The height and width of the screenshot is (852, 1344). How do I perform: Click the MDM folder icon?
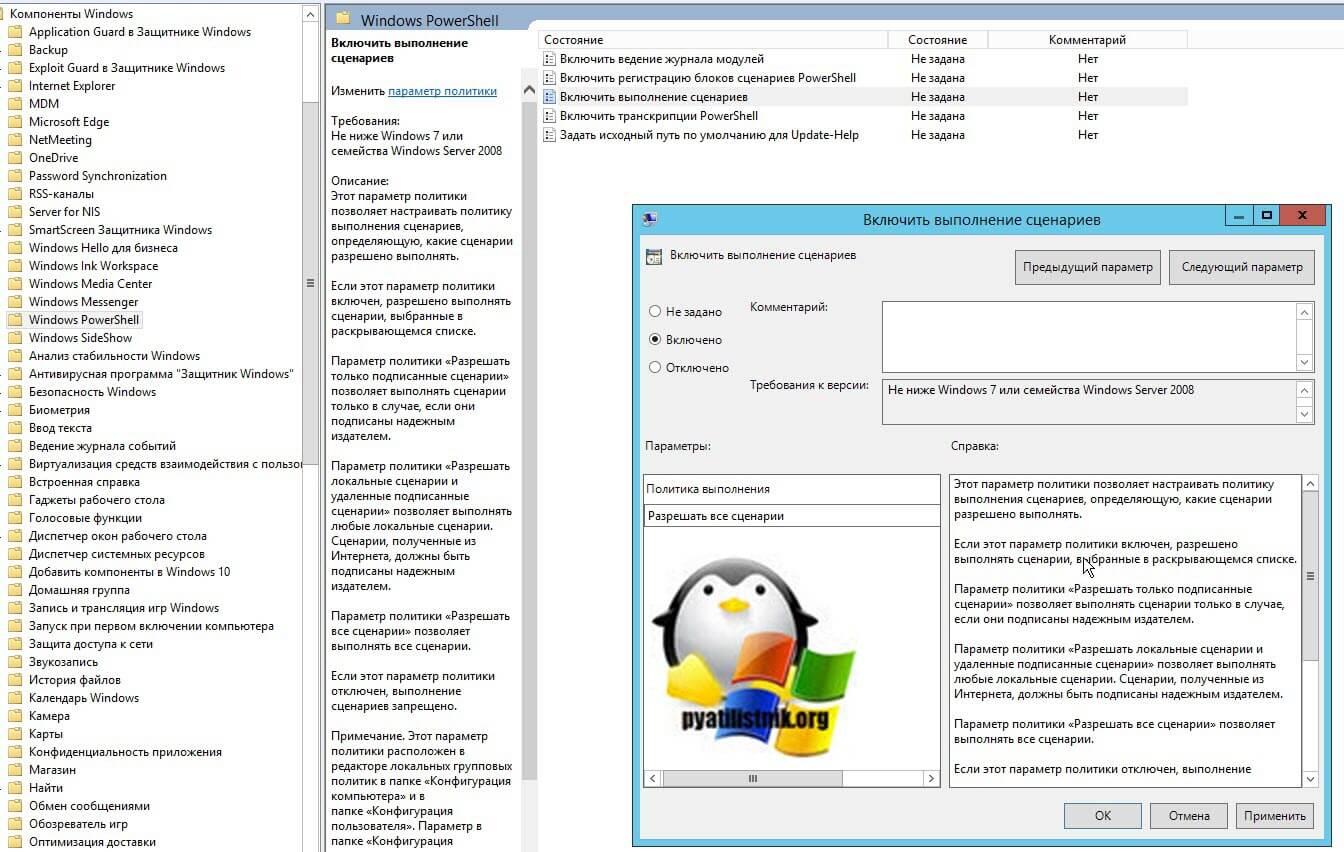tap(14, 104)
